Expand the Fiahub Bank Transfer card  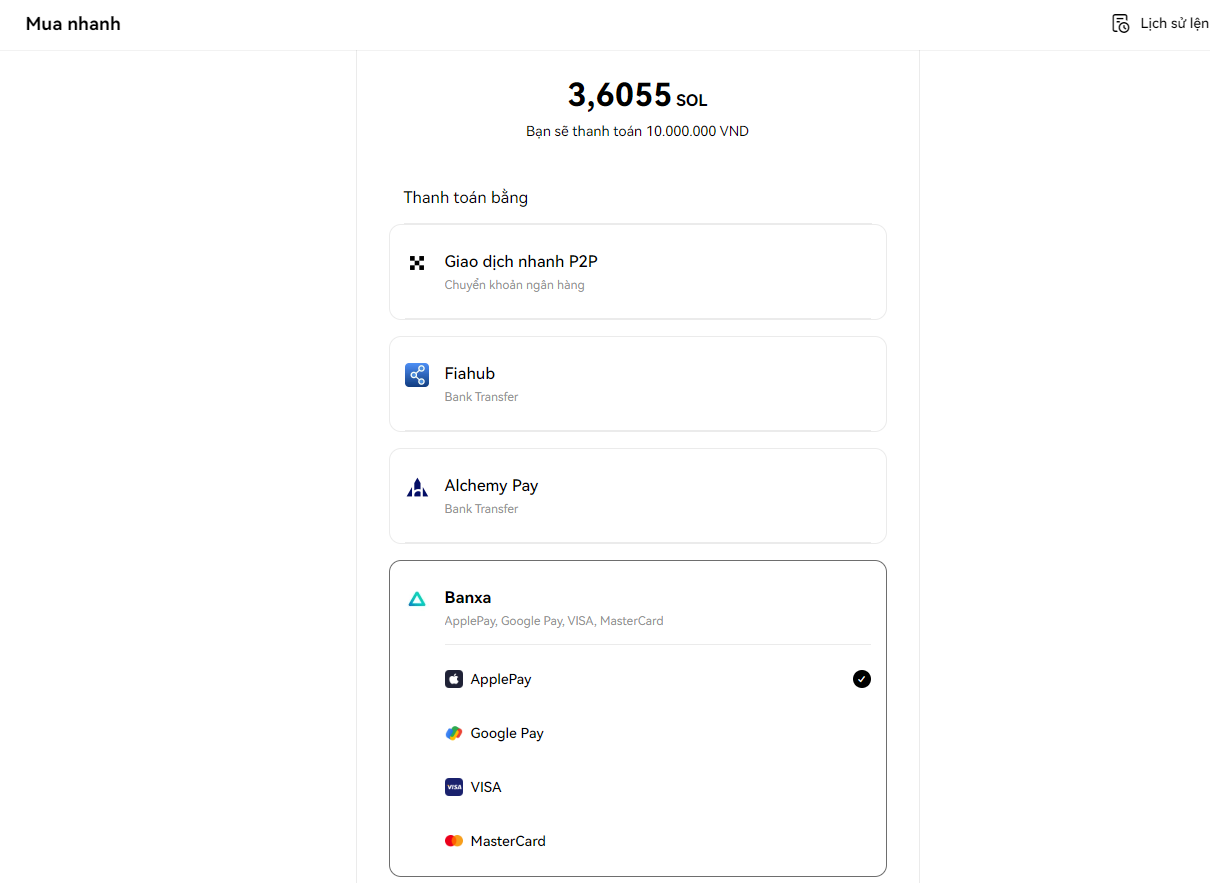pyautogui.click(x=637, y=384)
